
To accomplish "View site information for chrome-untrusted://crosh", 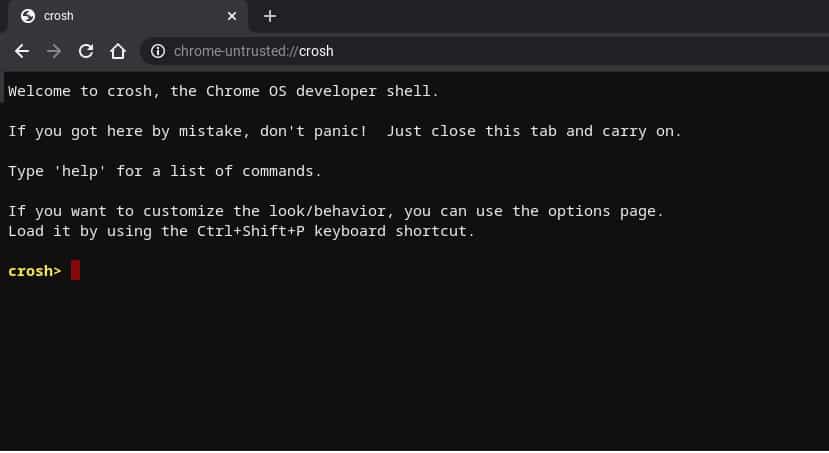I will 158,51.
